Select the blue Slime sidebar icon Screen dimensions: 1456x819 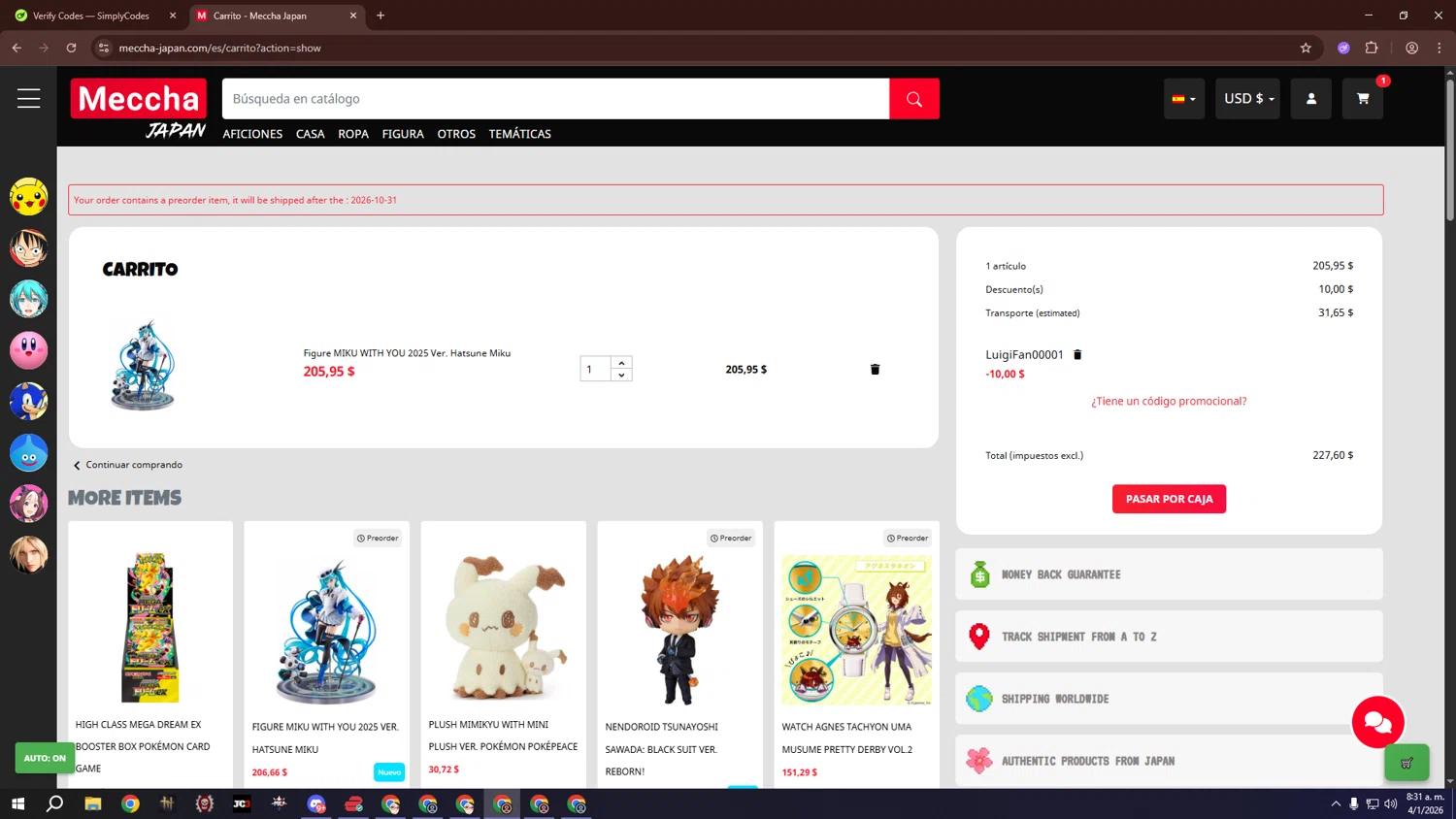pos(28,452)
